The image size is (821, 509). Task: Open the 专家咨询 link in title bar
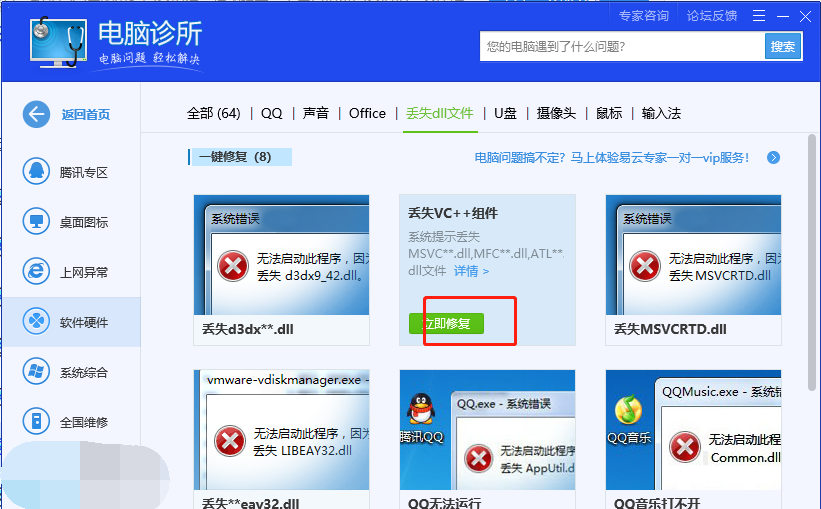click(x=643, y=15)
